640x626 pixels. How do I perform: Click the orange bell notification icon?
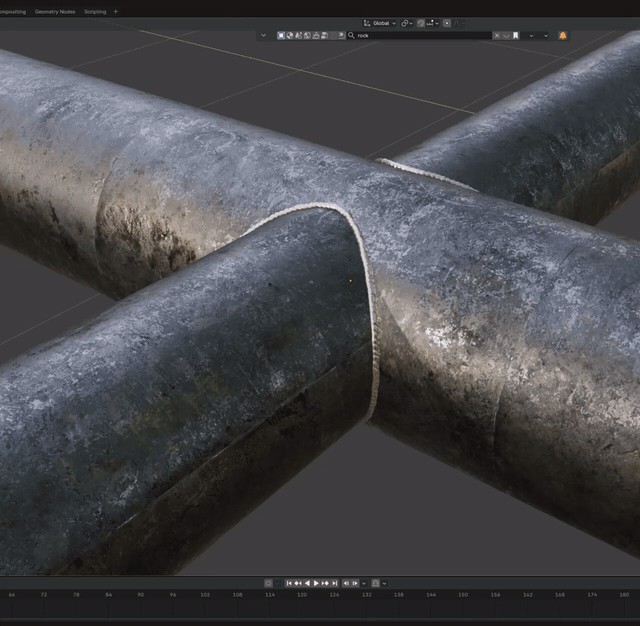pos(563,36)
